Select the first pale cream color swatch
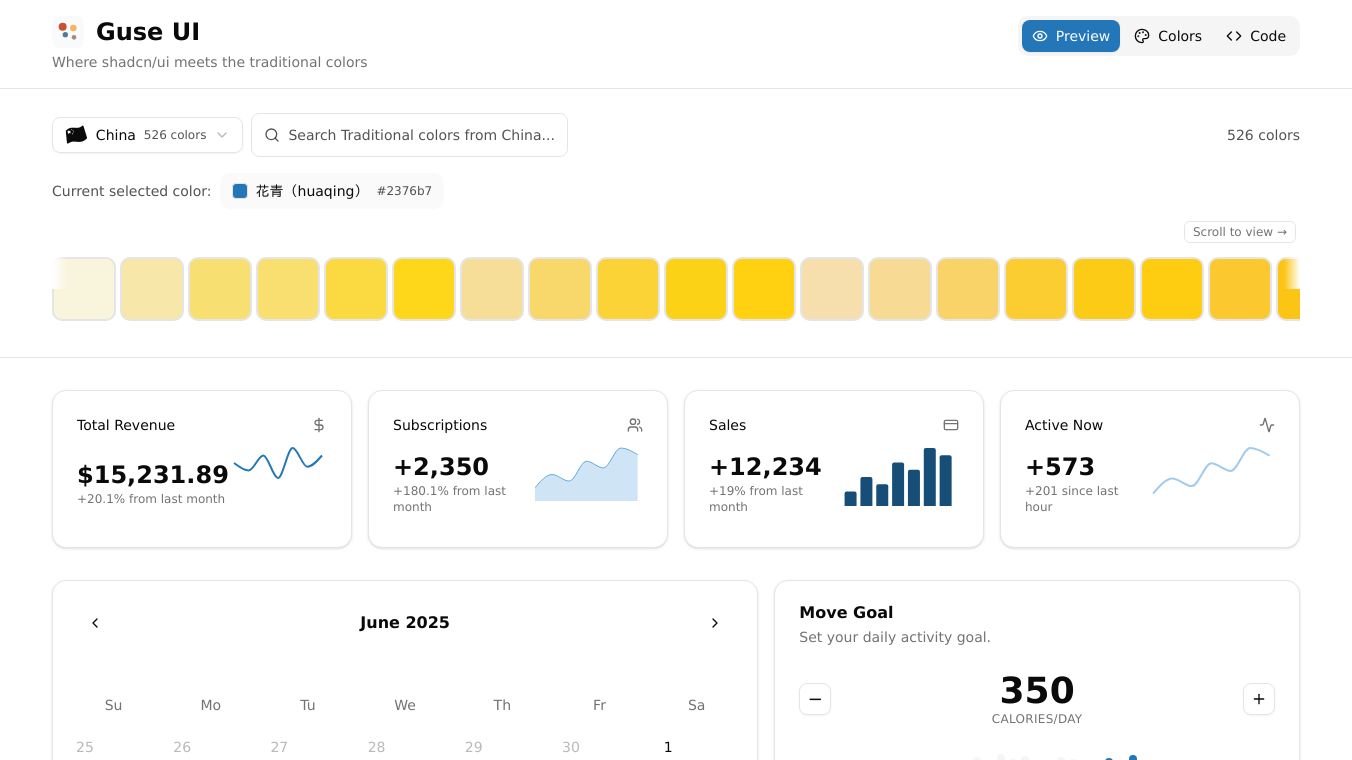This screenshot has height=760, width=1352. [x=85, y=289]
